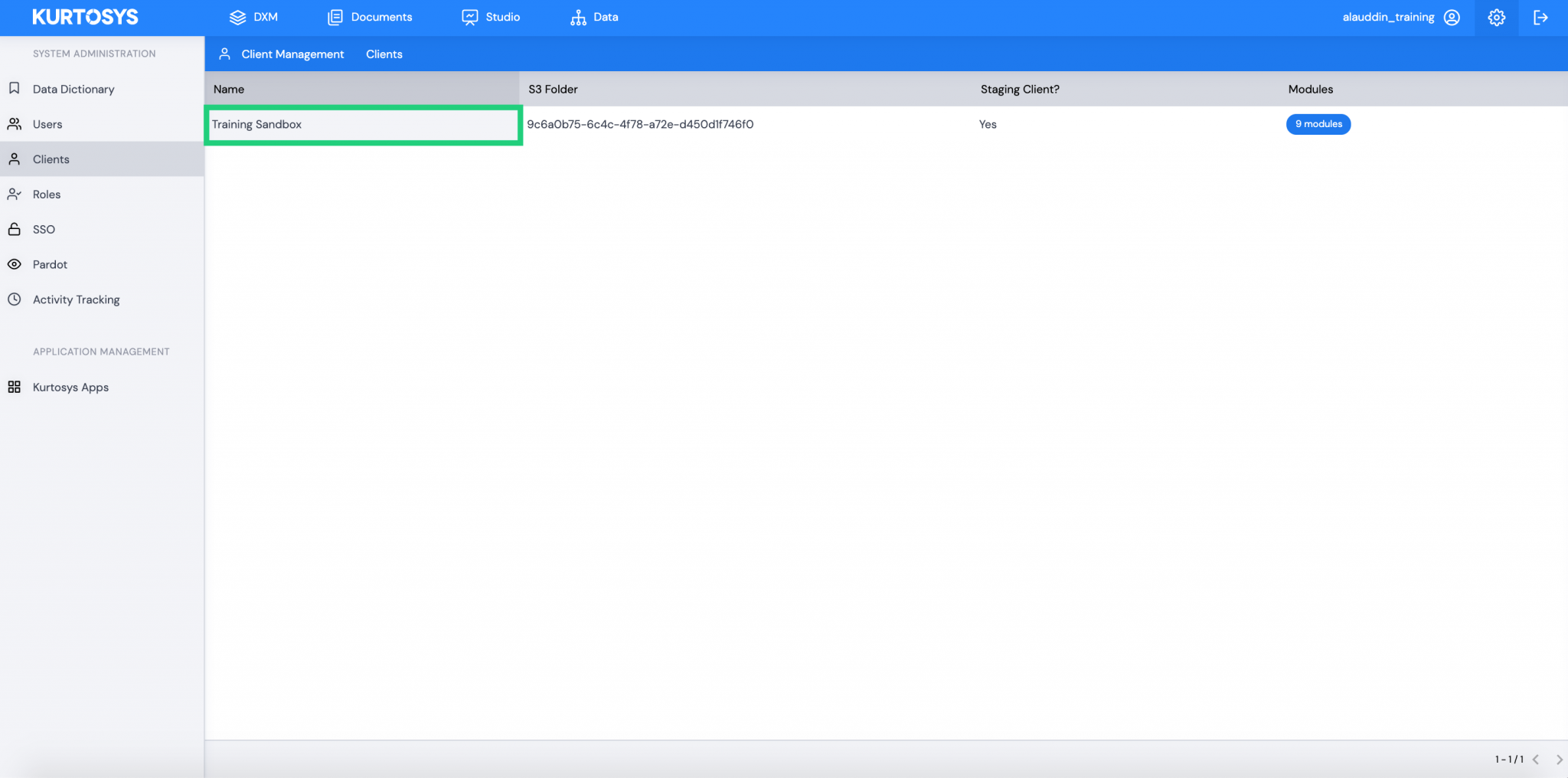This screenshot has width=1568, height=778.
Task: Click the logout icon top right
Action: [1542, 16]
